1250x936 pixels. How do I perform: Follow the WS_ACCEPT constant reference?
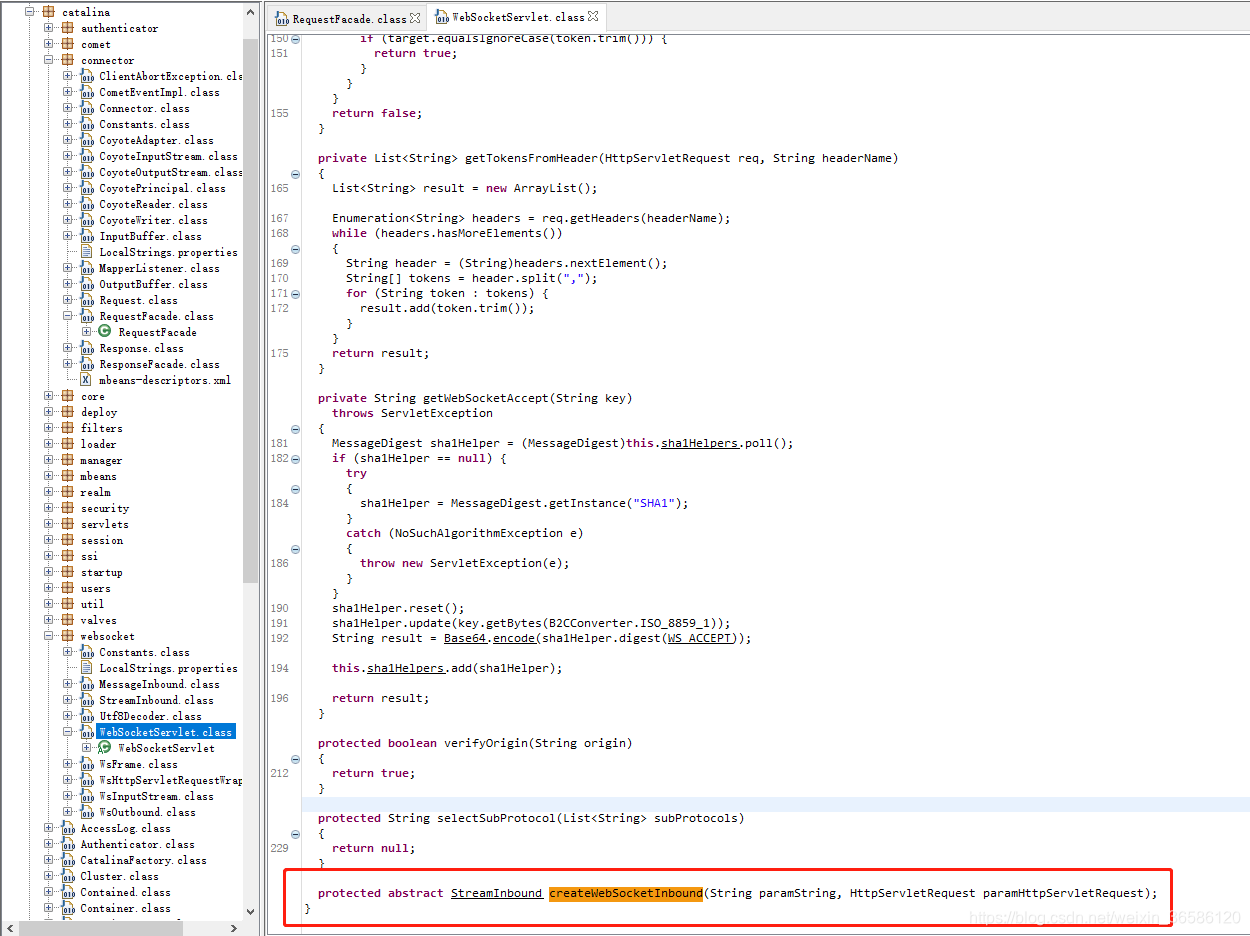[x=701, y=638]
